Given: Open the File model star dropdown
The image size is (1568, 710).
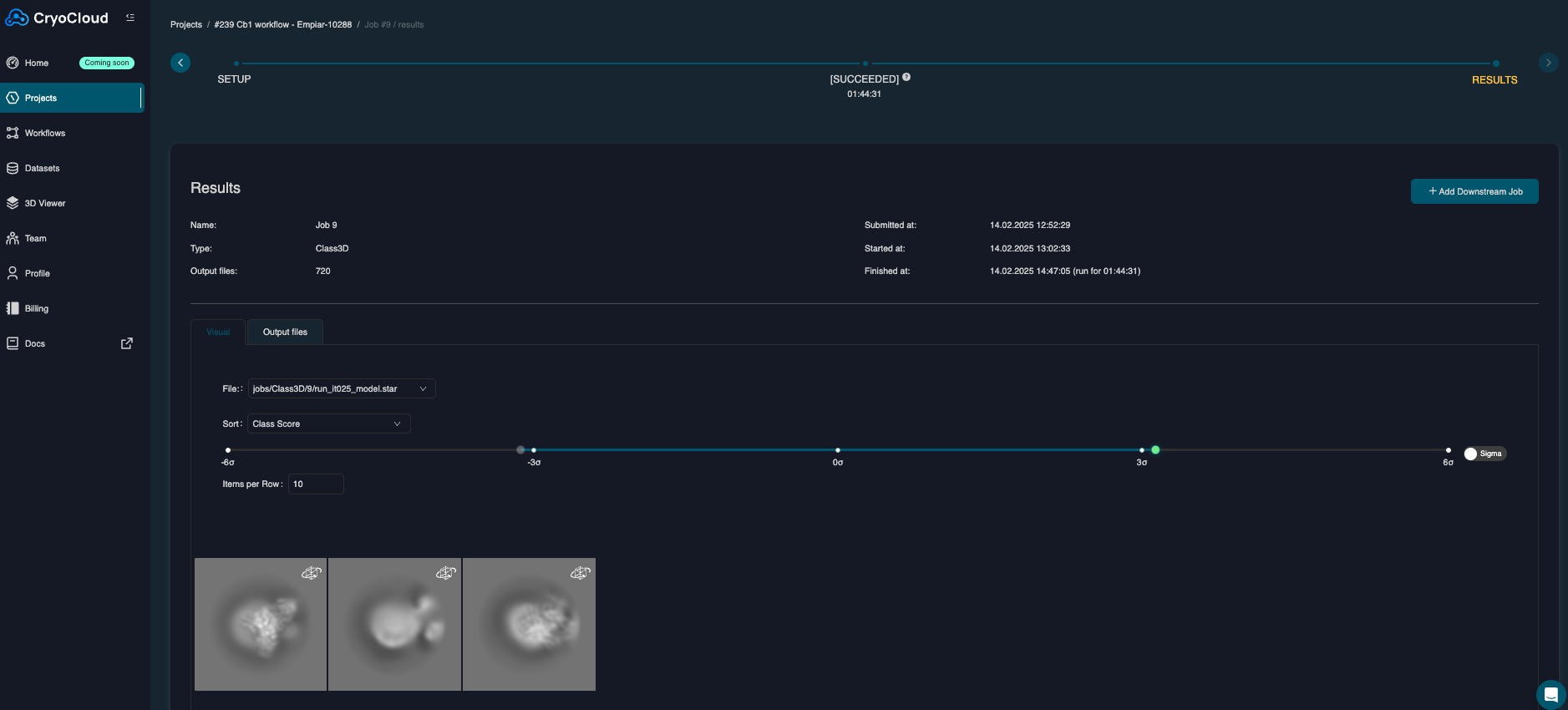Looking at the screenshot, I should (x=341, y=388).
